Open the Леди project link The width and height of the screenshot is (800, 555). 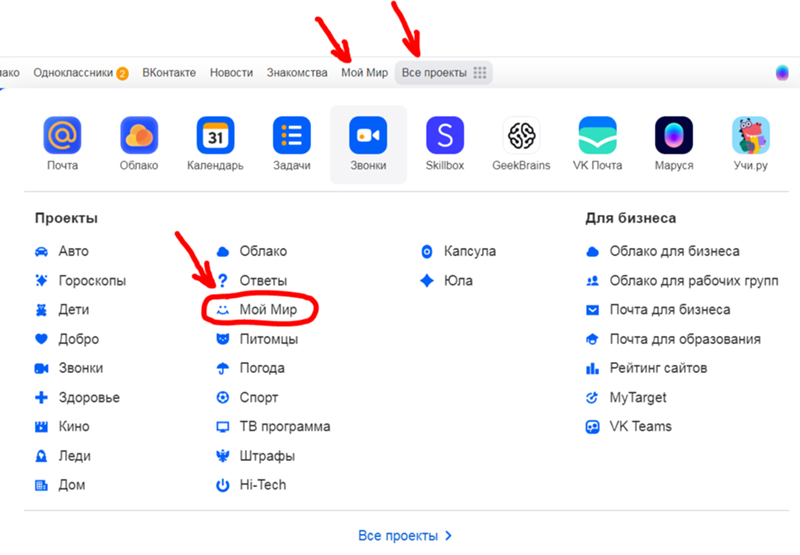point(74,456)
